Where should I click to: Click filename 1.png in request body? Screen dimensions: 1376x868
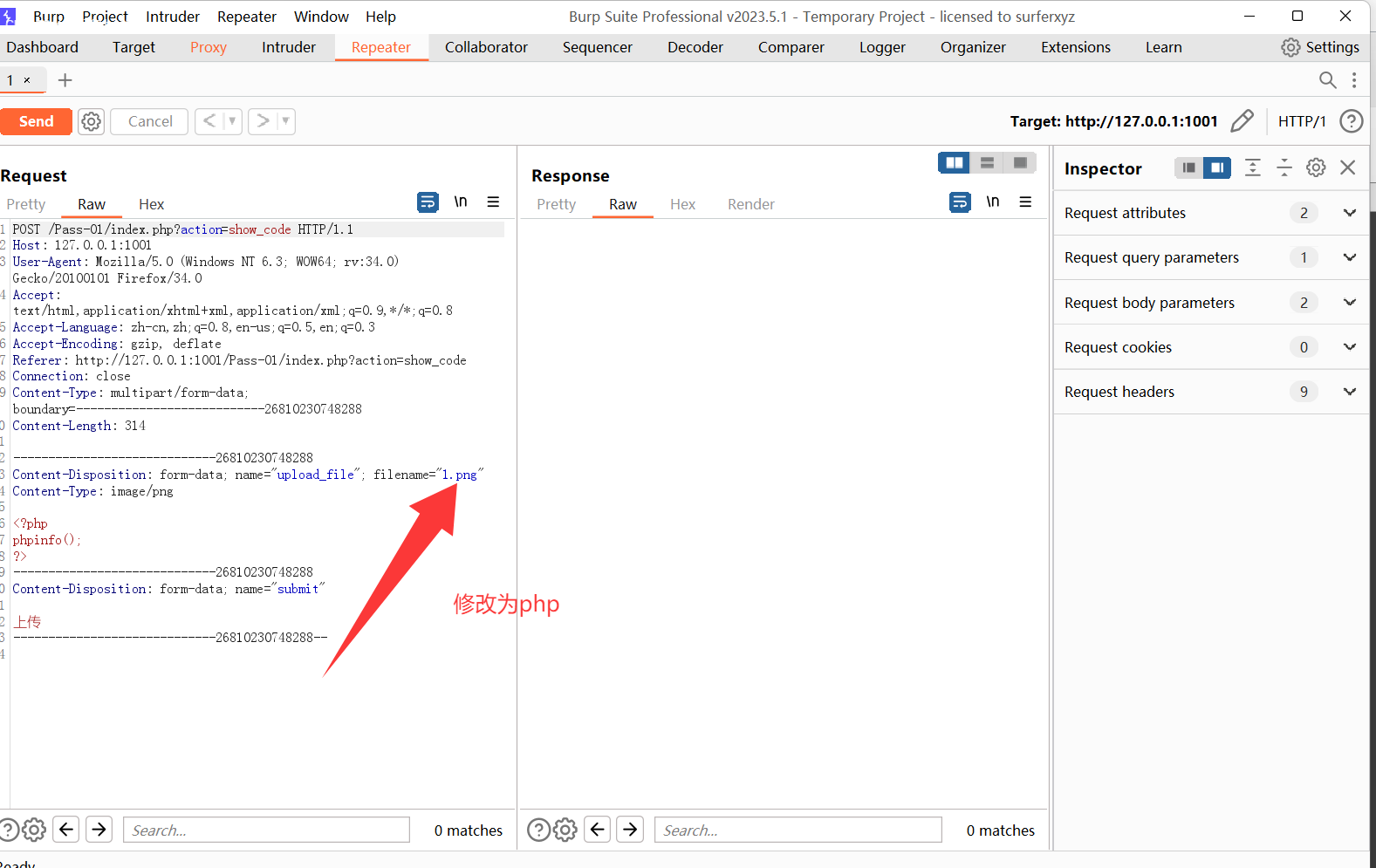pyautogui.click(x=460, y=475)
